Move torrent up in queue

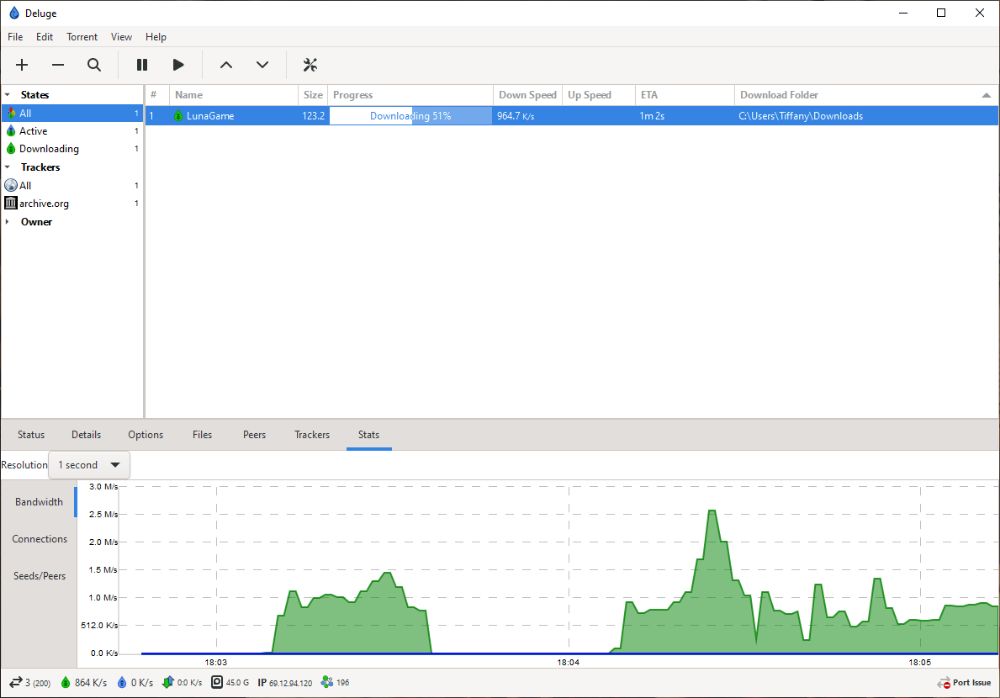[x=226, y=64]
